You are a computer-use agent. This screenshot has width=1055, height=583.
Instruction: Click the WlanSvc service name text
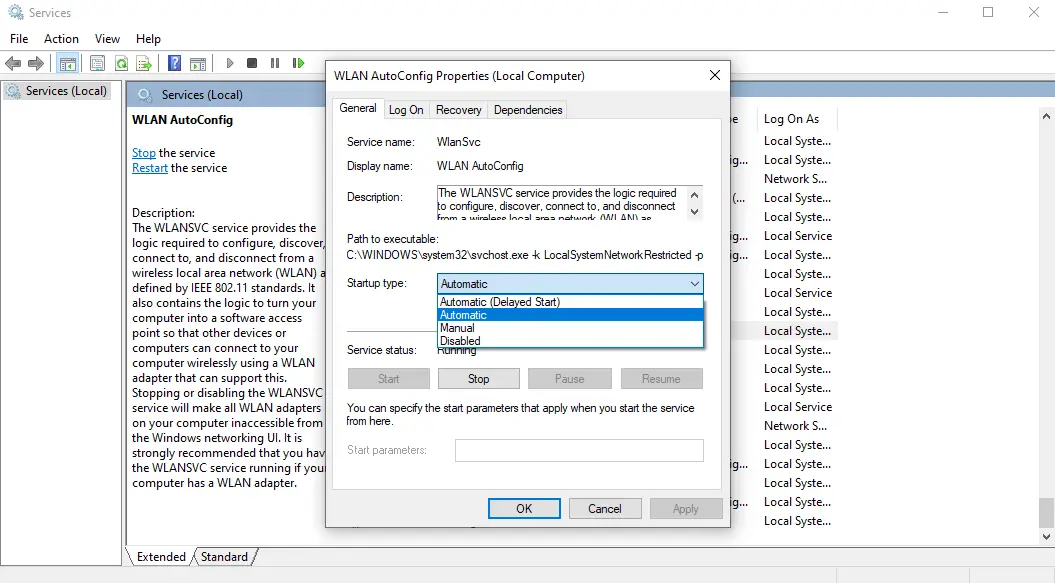pyautogui.click(x=458, y=142)
